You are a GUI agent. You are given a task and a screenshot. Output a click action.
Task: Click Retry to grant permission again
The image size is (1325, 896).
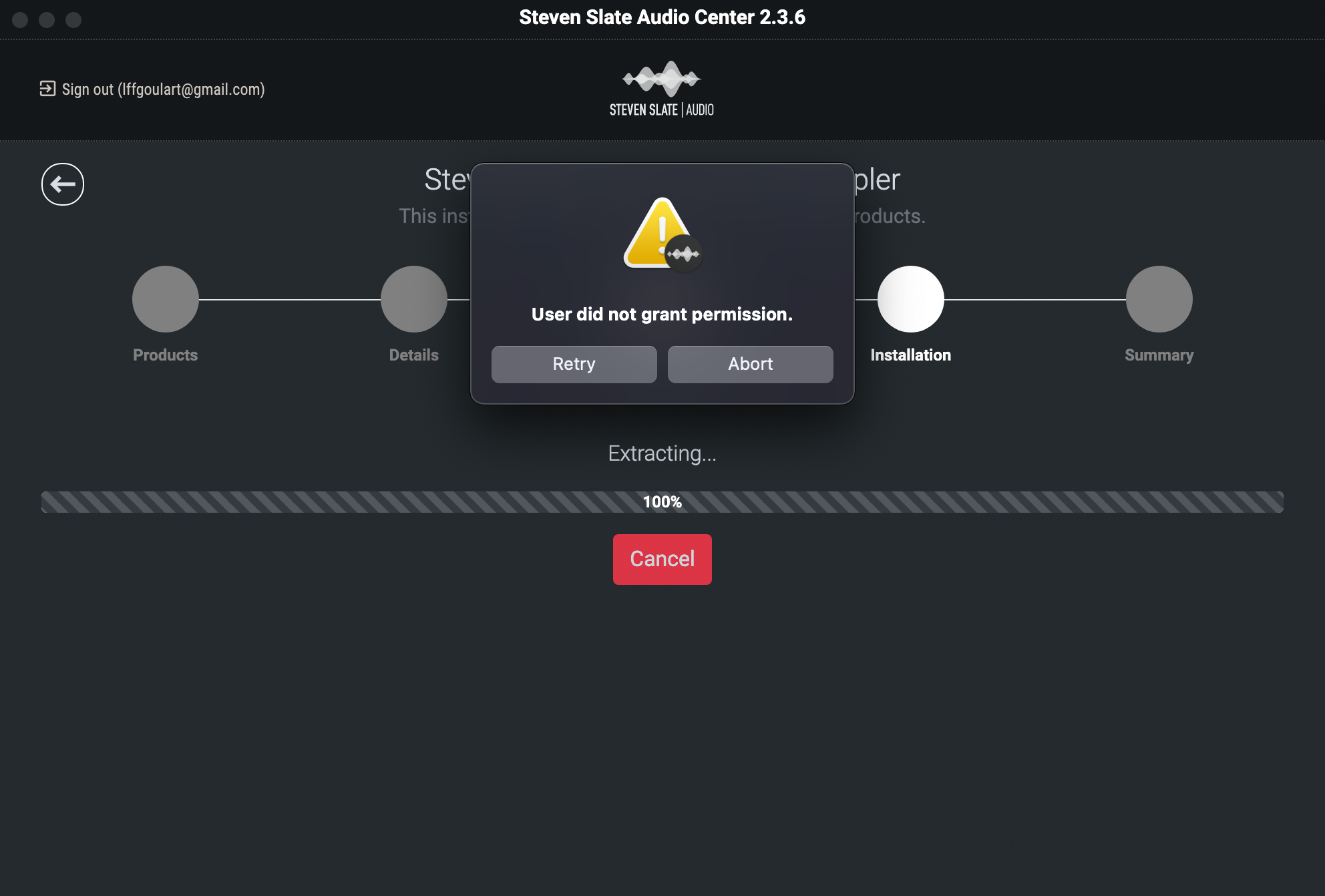tap(573, 363)
